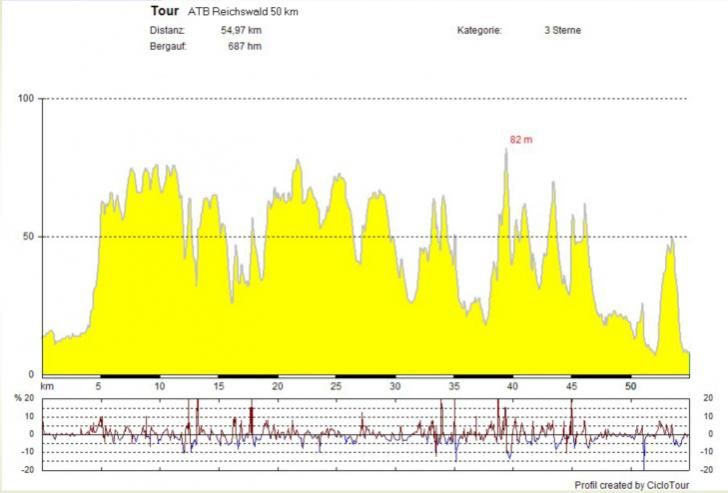
Task: Select the 3 Sterne category value
Action: coord(562,30)
